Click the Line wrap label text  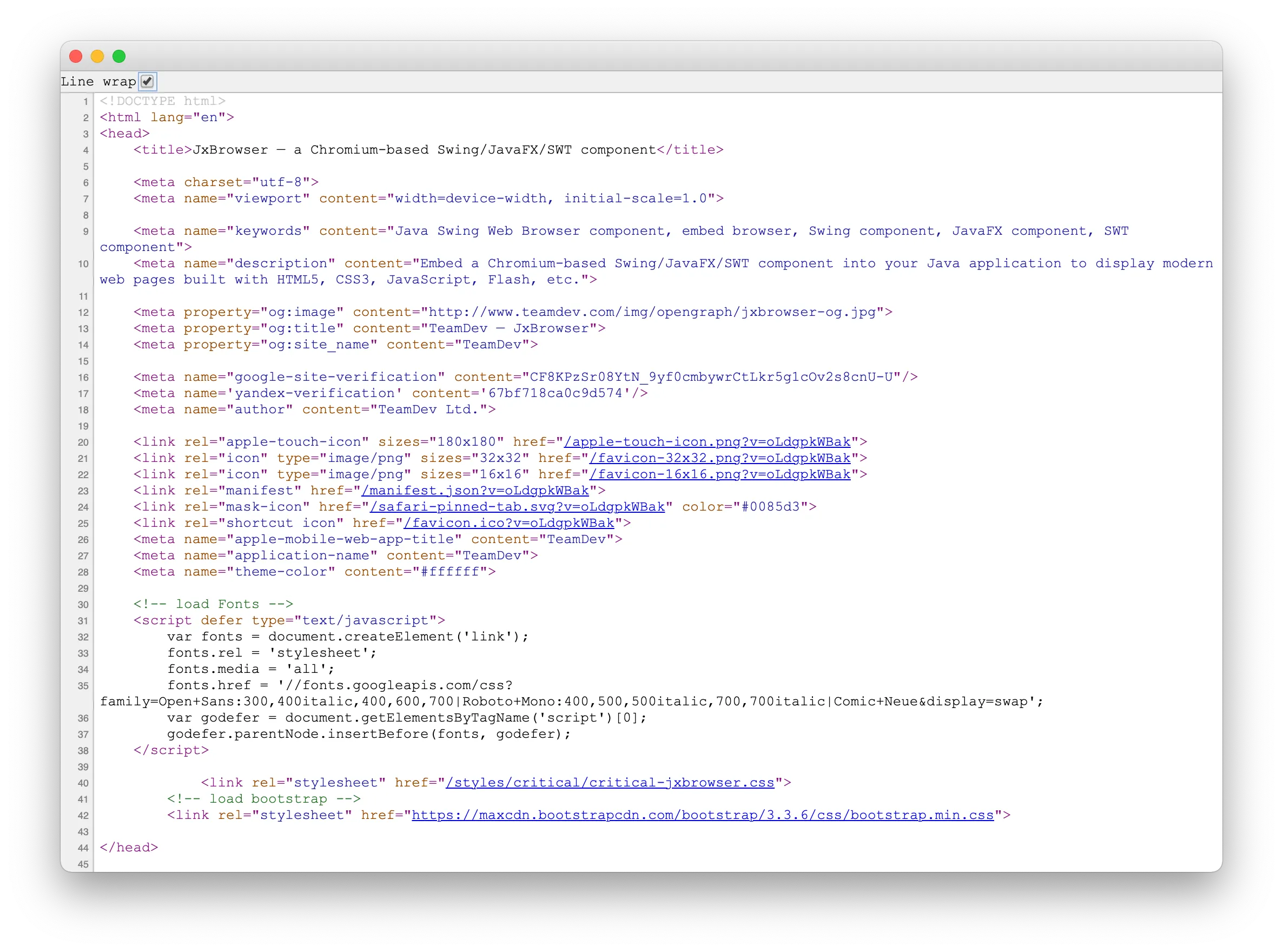pos(98,81)
